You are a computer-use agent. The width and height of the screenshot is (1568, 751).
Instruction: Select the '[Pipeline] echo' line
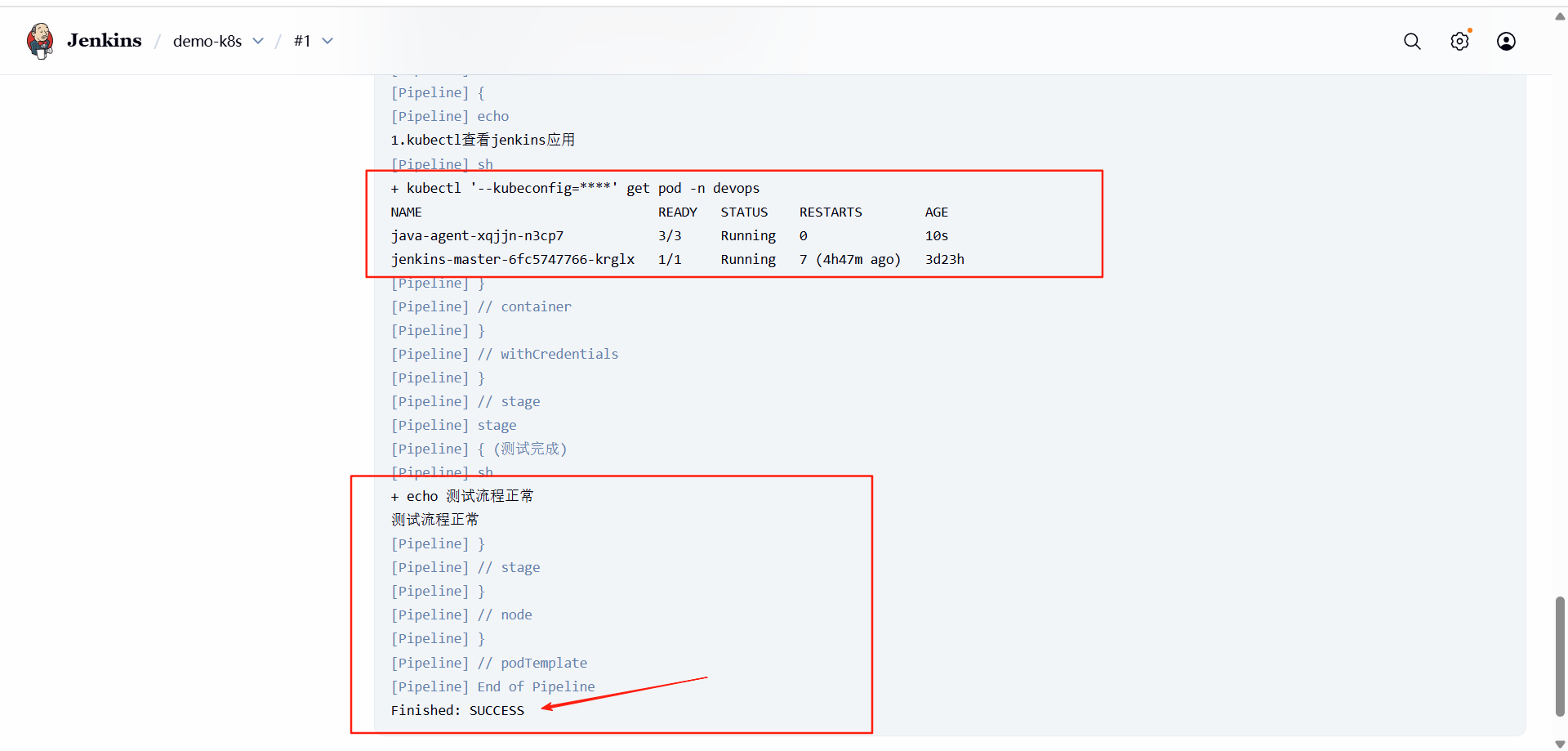point(449,116)
